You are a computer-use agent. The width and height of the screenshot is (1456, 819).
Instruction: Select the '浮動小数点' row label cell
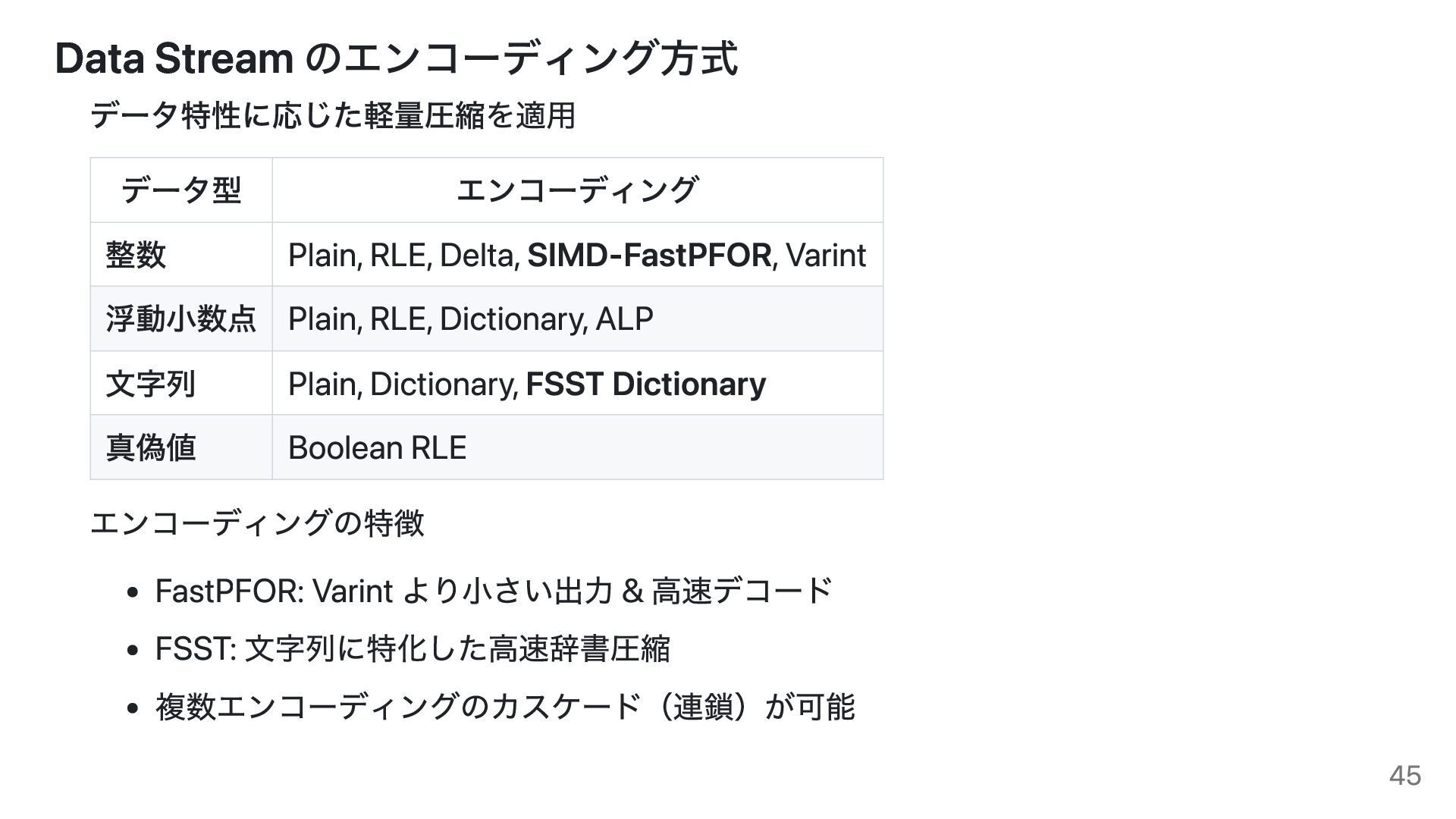click(x=181, y=318)
